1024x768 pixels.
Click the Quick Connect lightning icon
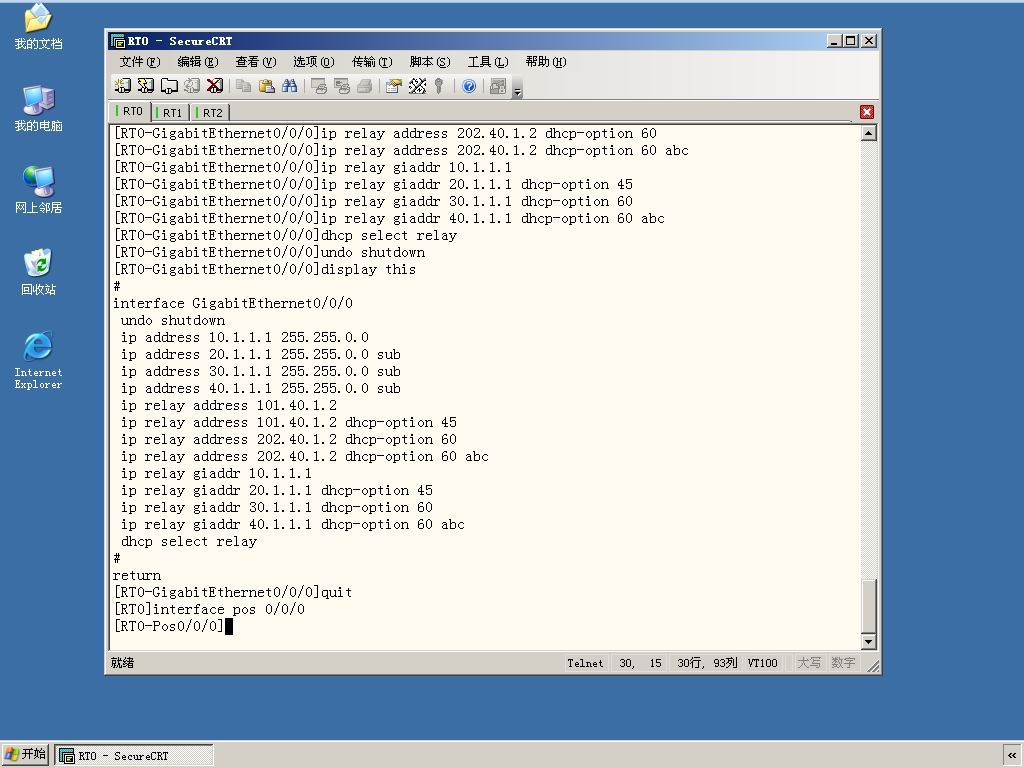[146, 86]
